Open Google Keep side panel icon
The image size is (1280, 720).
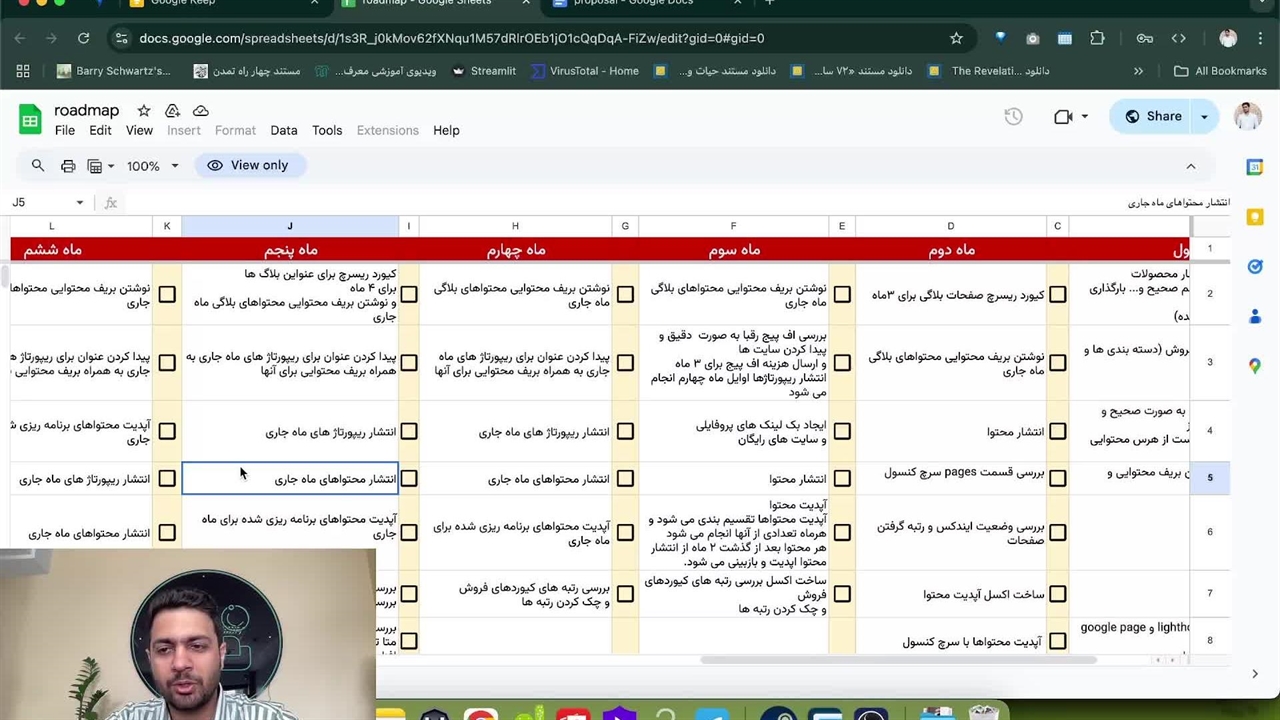pos(1255,217)
